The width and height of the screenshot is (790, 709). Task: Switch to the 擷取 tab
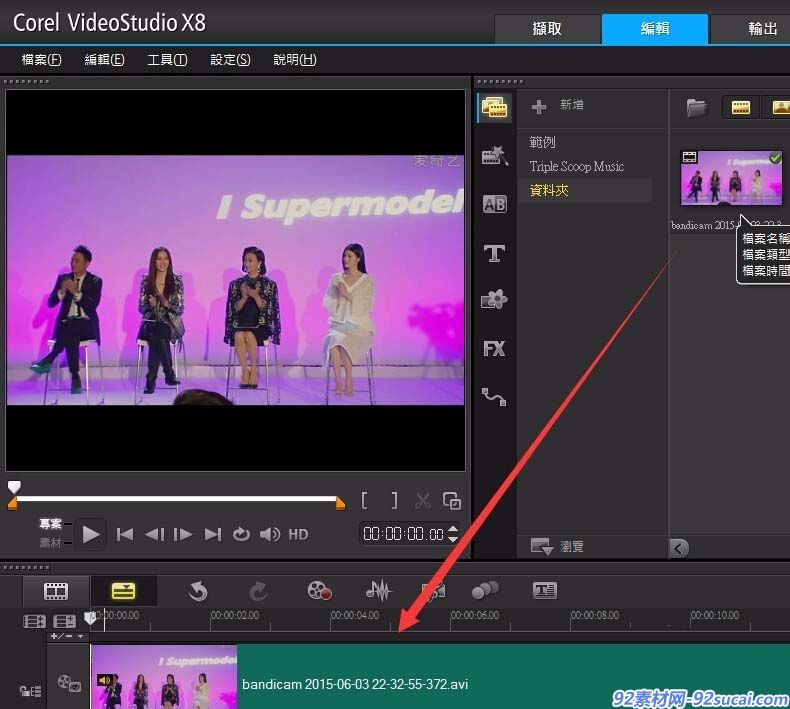coord(547,29)
